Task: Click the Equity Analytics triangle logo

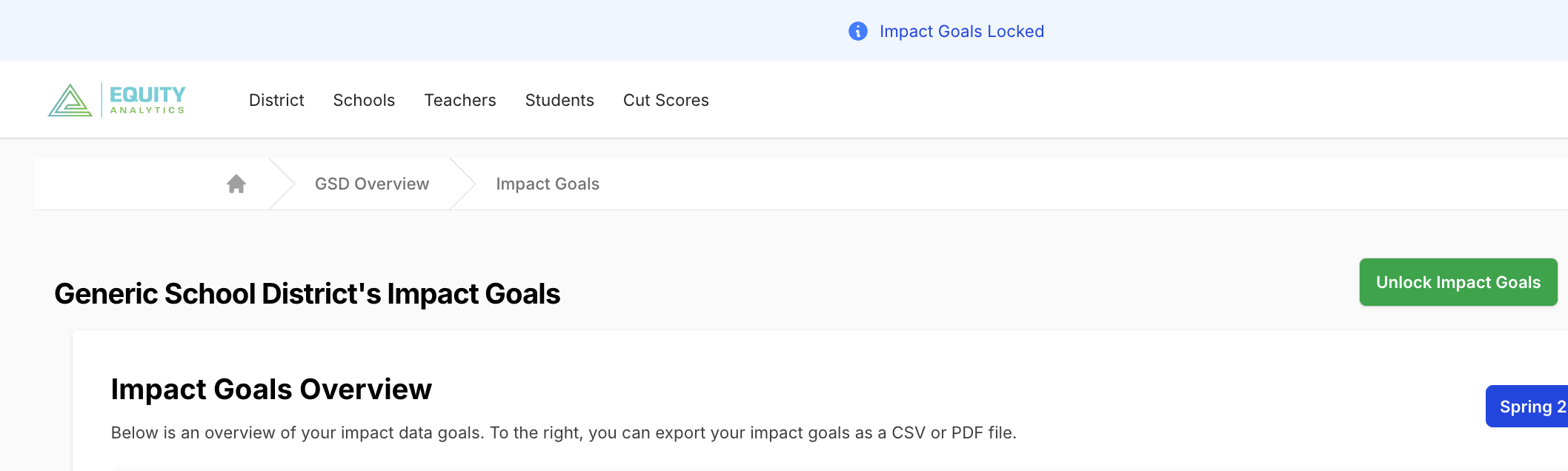Action: pyautogui.click(x=70, y=101)
